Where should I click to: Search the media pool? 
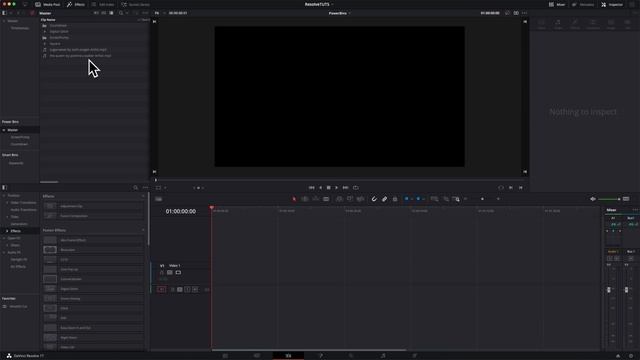click(x=121, y=13)
